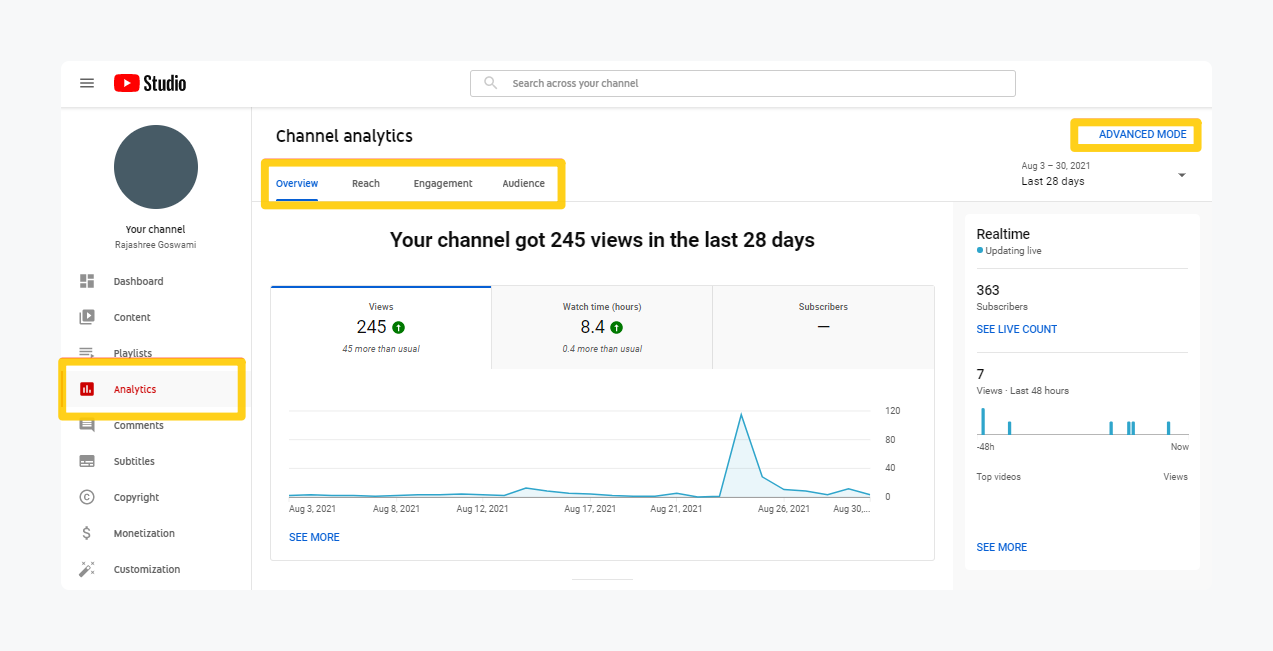1273x651 pixels.
Task: Open Dashboard from the sidebar icon
Action: point(87,282)
